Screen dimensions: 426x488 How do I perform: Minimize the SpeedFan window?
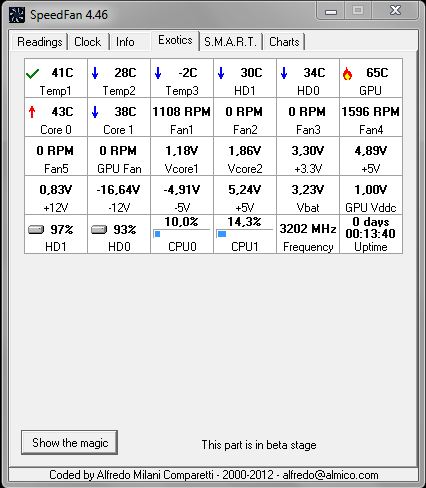click(x=331, y=11)
